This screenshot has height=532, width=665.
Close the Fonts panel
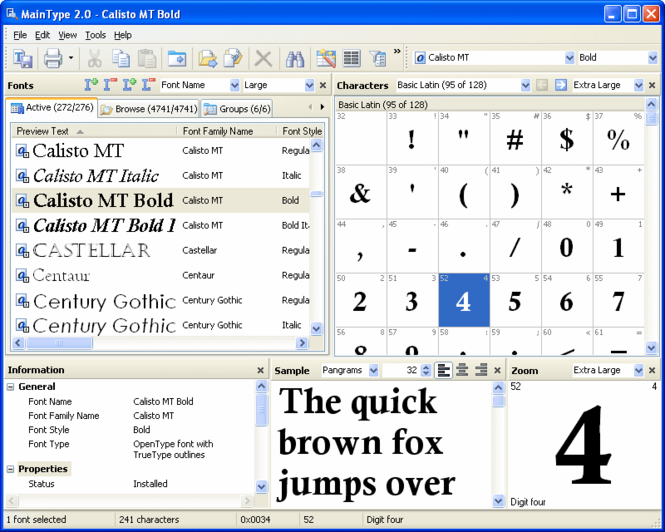[323, 85]
